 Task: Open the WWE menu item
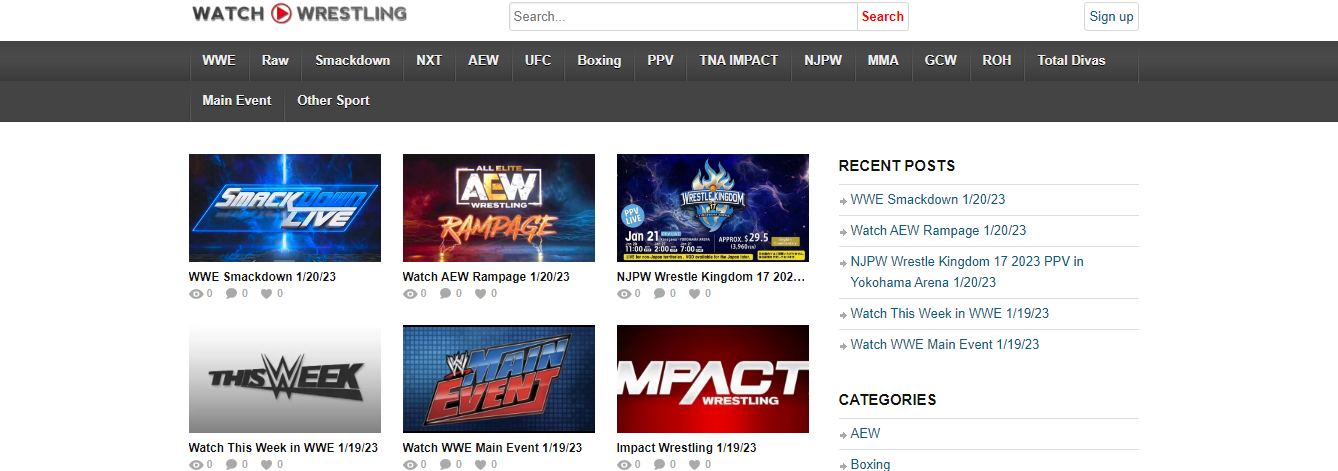click(219, 60)
